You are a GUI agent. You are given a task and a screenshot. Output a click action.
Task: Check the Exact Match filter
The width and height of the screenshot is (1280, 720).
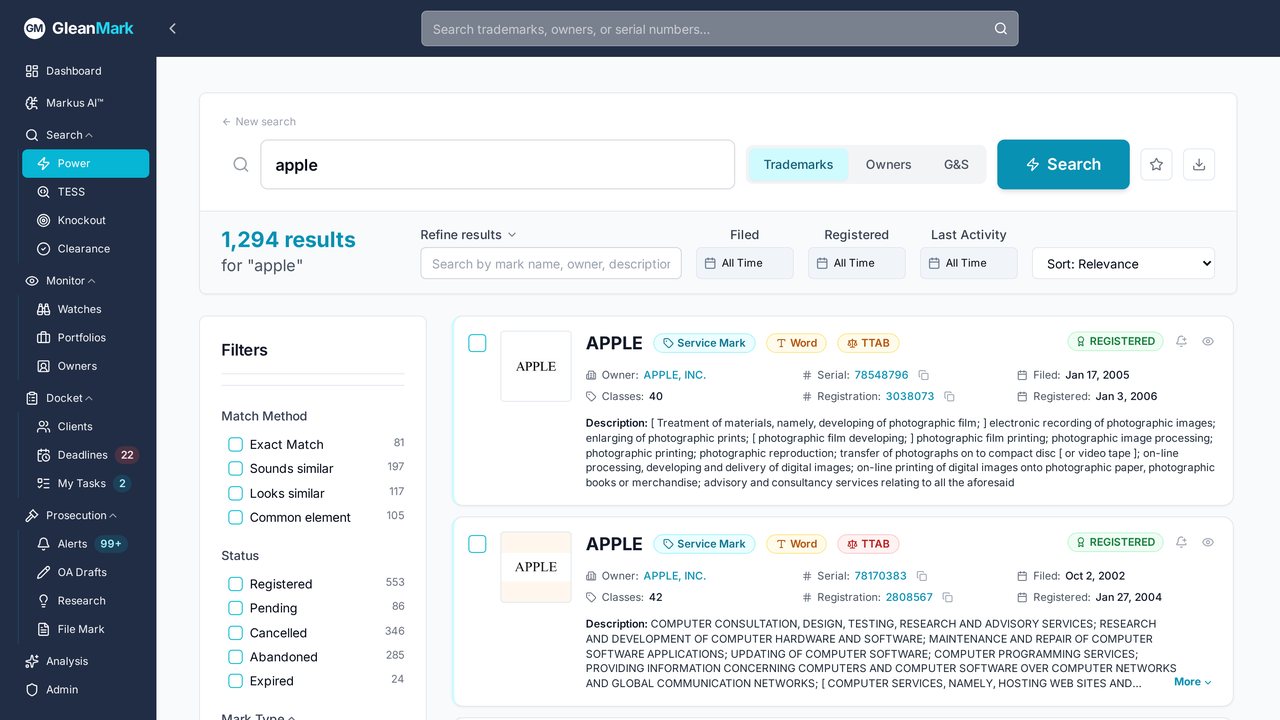click(236, 444)
